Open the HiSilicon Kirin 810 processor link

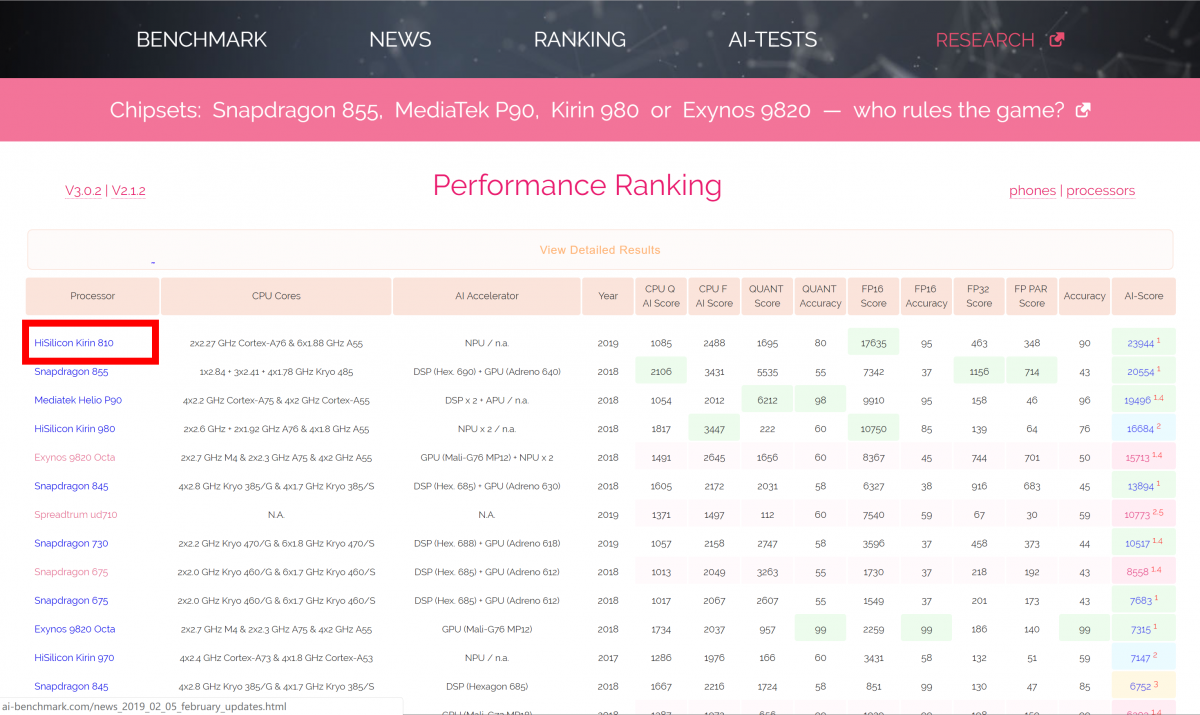click(x=74, y=343)
